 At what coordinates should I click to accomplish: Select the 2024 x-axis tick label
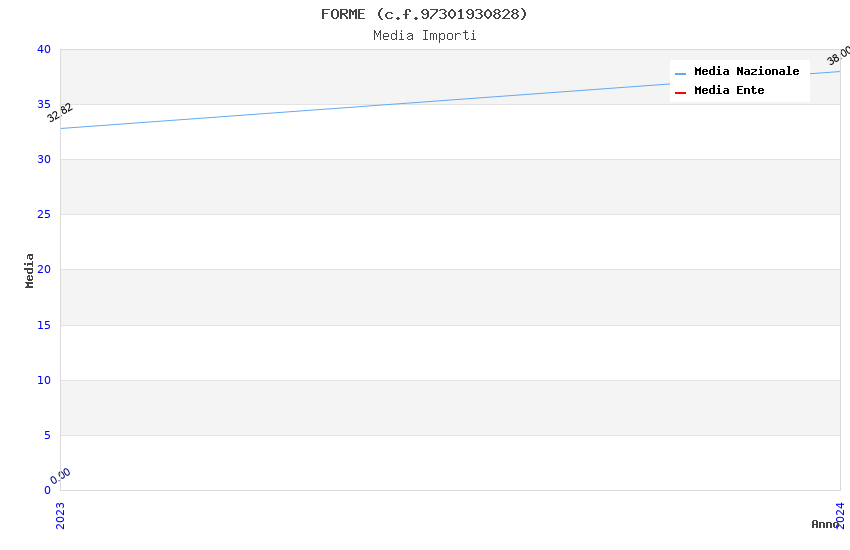coord(840,514)
